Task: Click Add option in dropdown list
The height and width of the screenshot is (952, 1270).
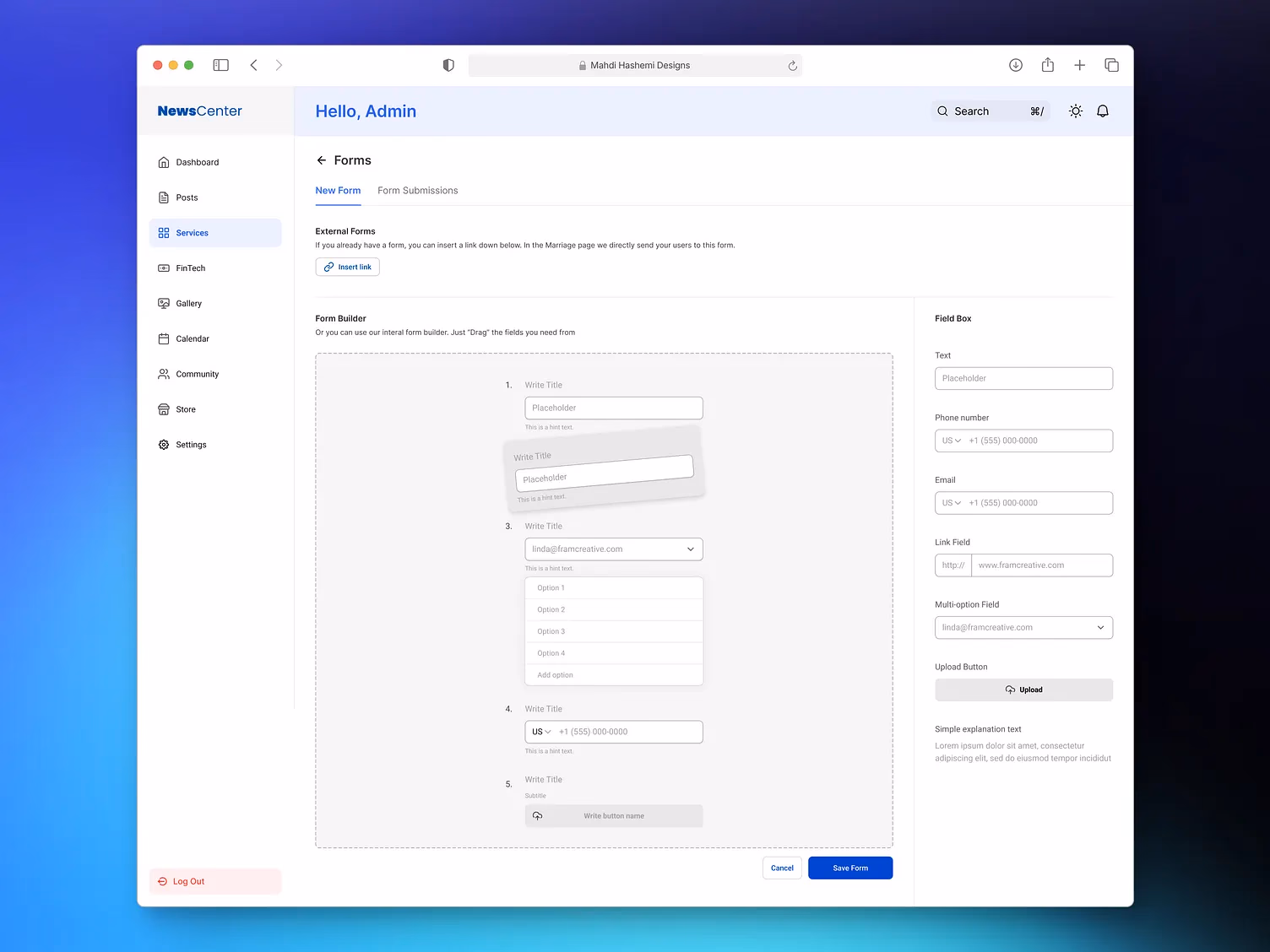Action: 614,675
